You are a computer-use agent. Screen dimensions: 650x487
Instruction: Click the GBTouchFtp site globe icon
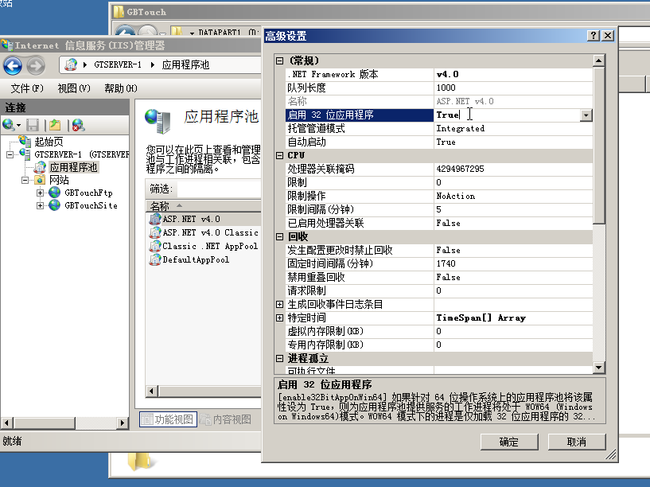click(x=54, y=192)
